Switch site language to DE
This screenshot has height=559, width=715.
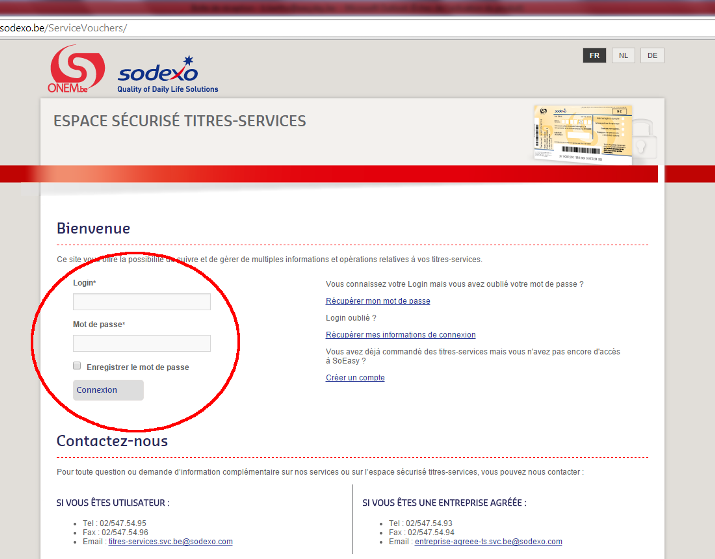(x=652, y=56)
